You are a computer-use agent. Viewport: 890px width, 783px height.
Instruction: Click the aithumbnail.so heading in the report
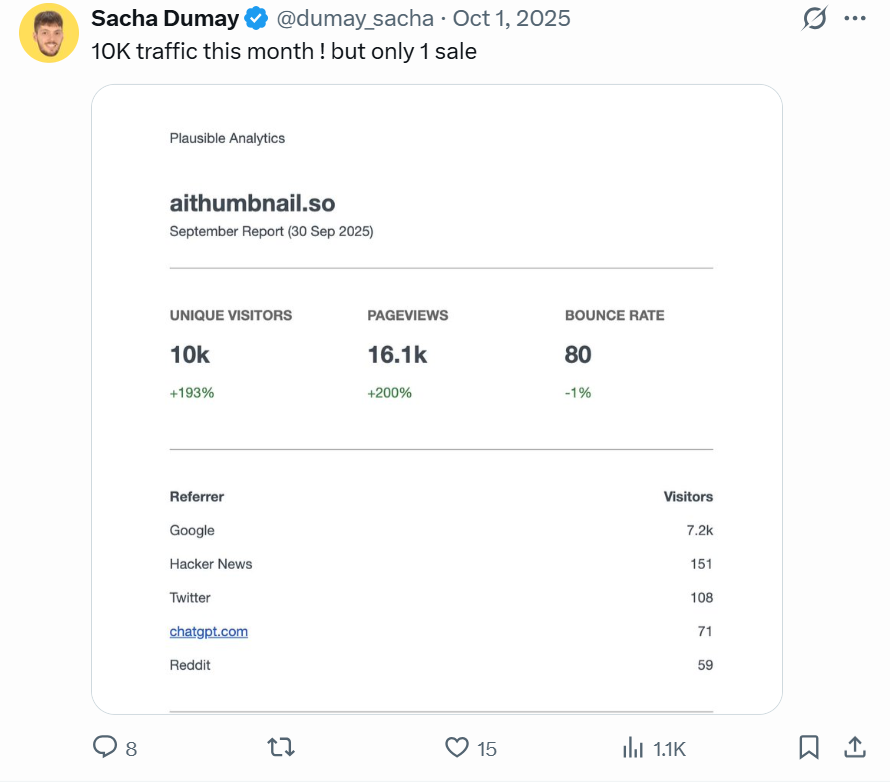pos(252,203)
